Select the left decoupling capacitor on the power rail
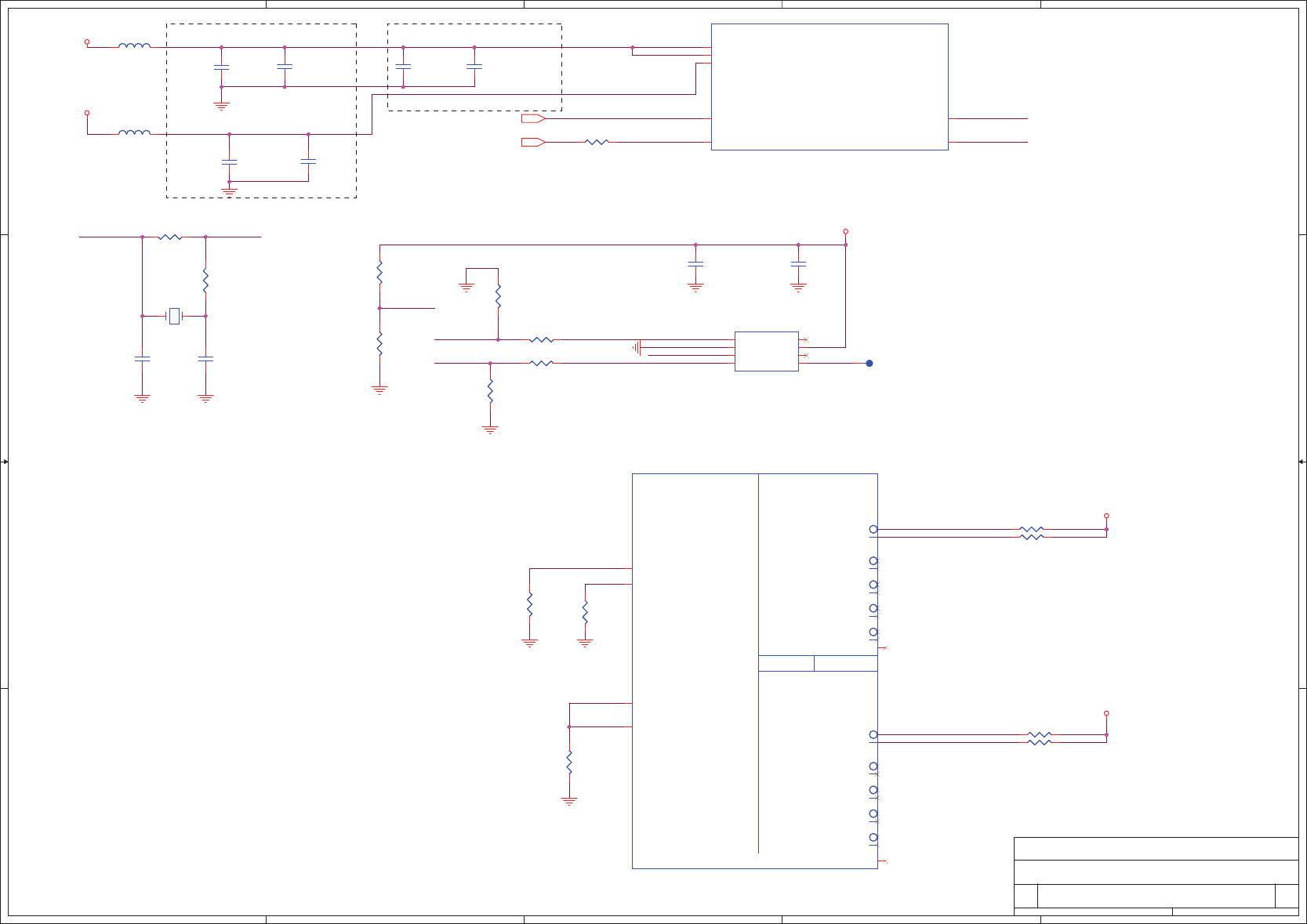This screenshot has width=1307, height=924. click(695, 264)
